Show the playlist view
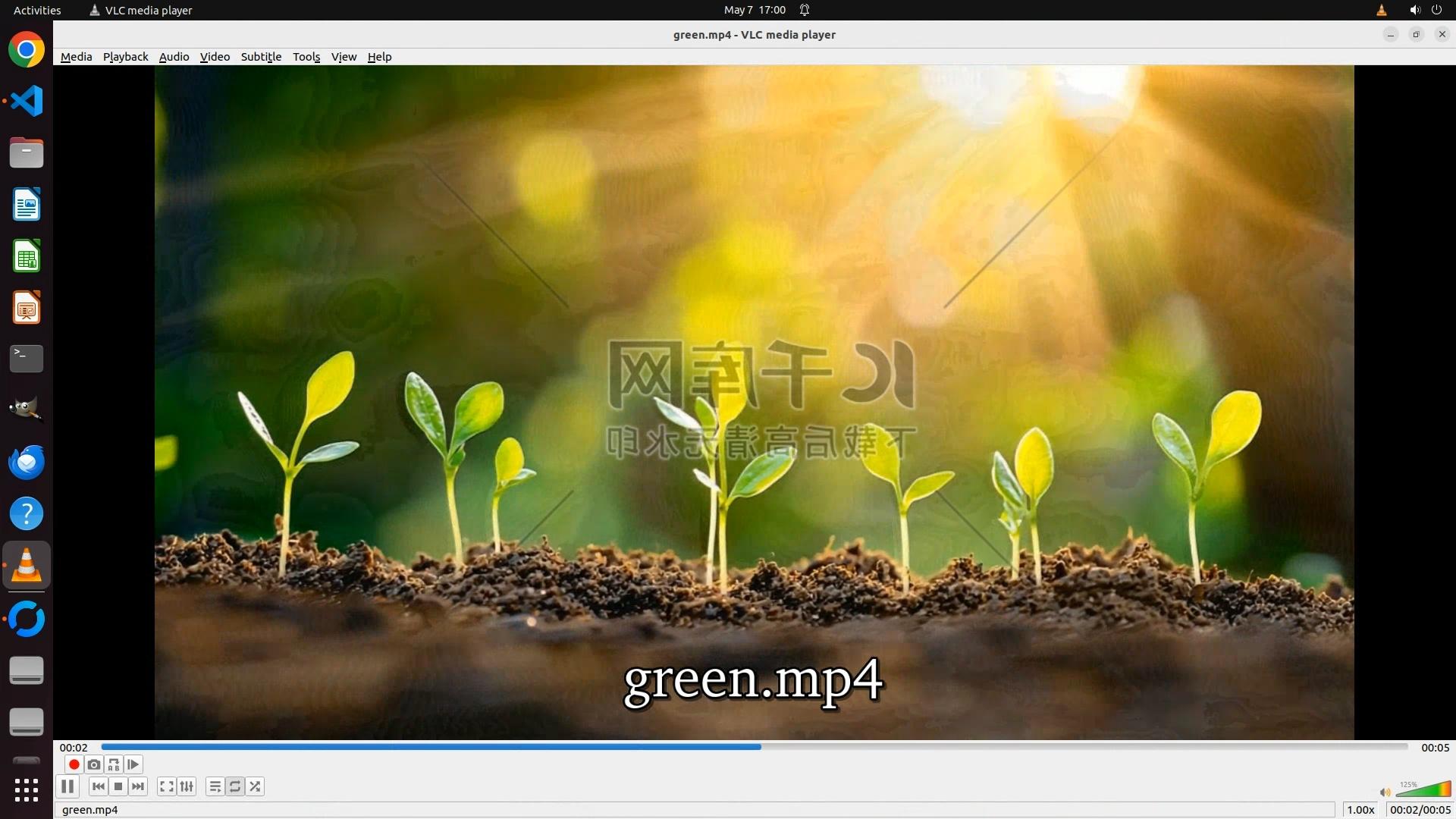This screenshot has height=819, width=1456. pos(215,786)
